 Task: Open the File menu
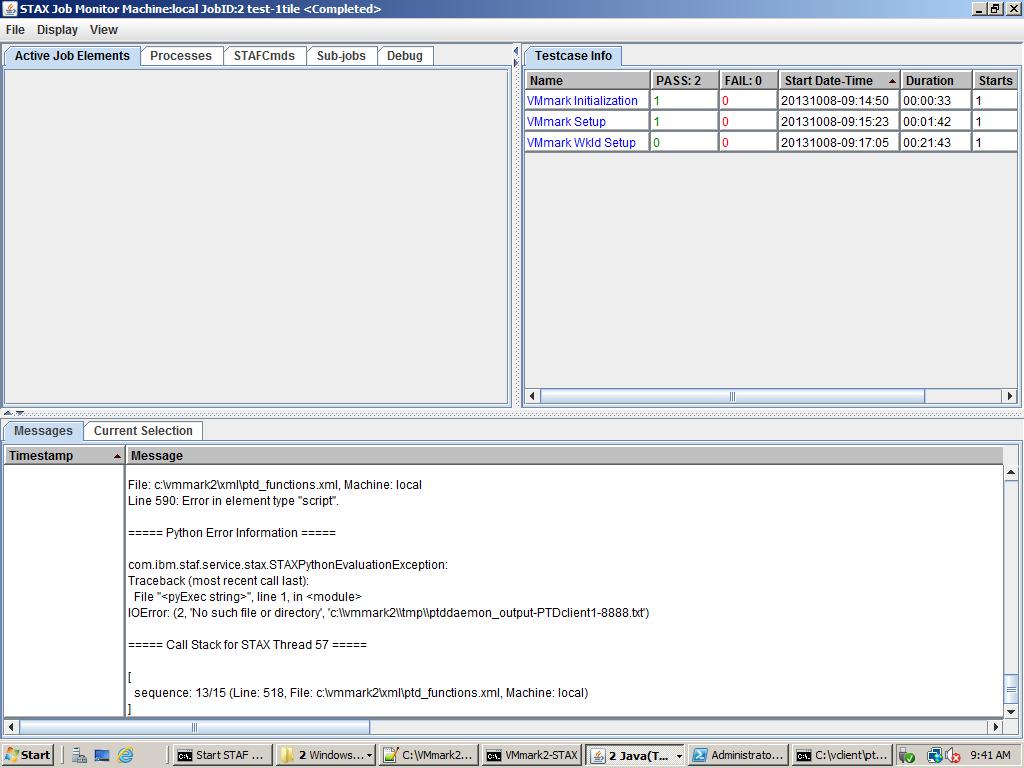[x=15, y=30]
